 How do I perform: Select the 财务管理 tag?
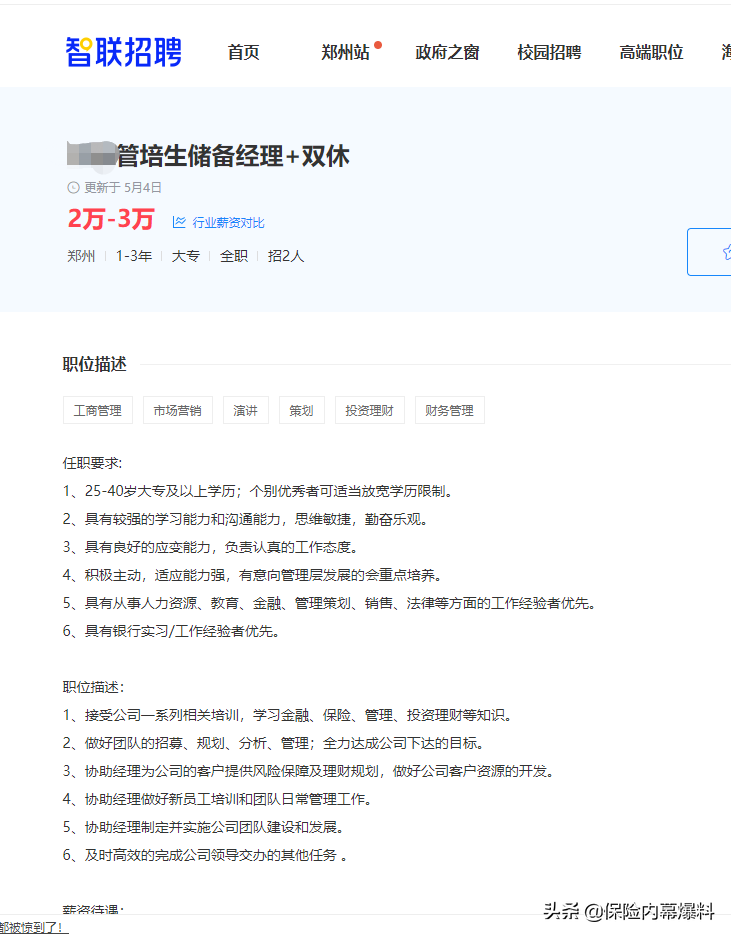(449, 410)
